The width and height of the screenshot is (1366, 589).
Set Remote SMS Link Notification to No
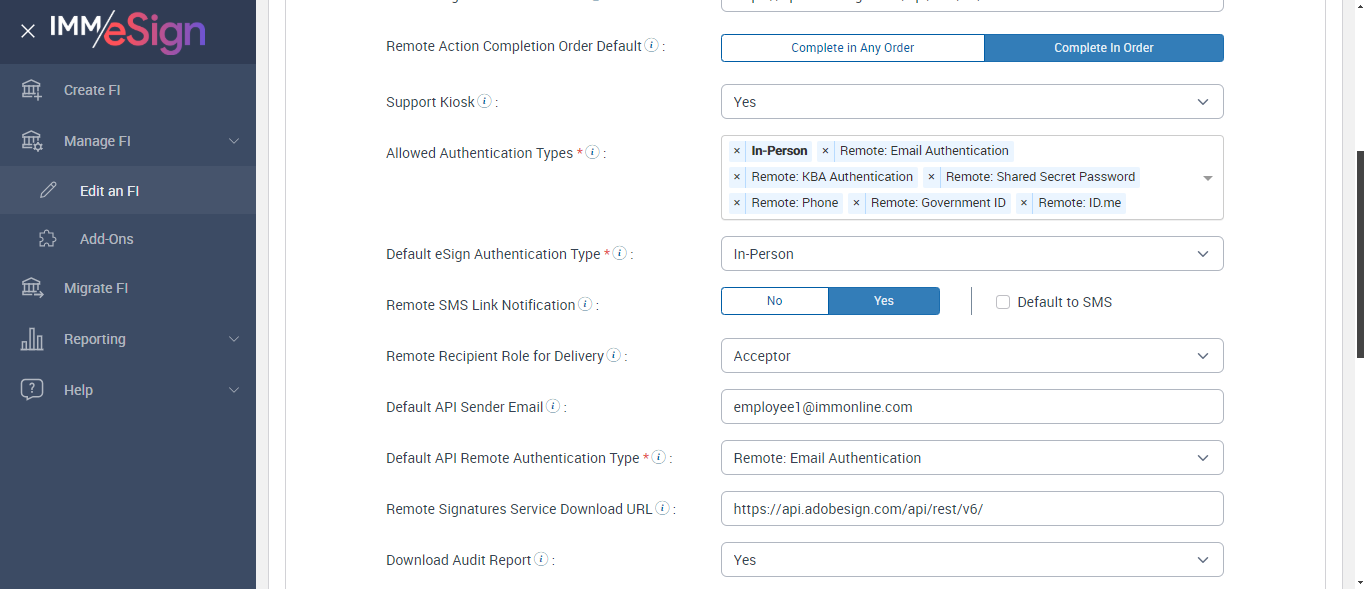click(x=775, y=301)
